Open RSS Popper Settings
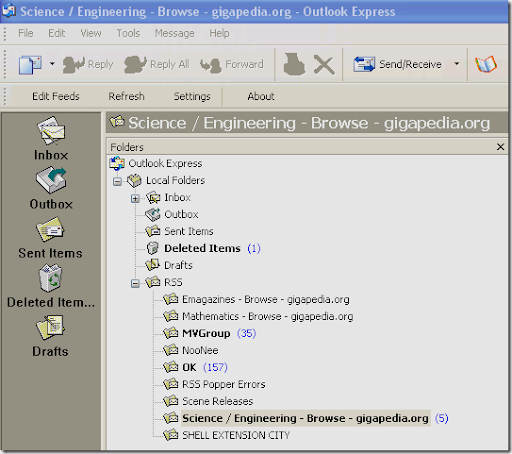Image resolution: width=512 pixels, height=454 pixels. tap(192, 97)
